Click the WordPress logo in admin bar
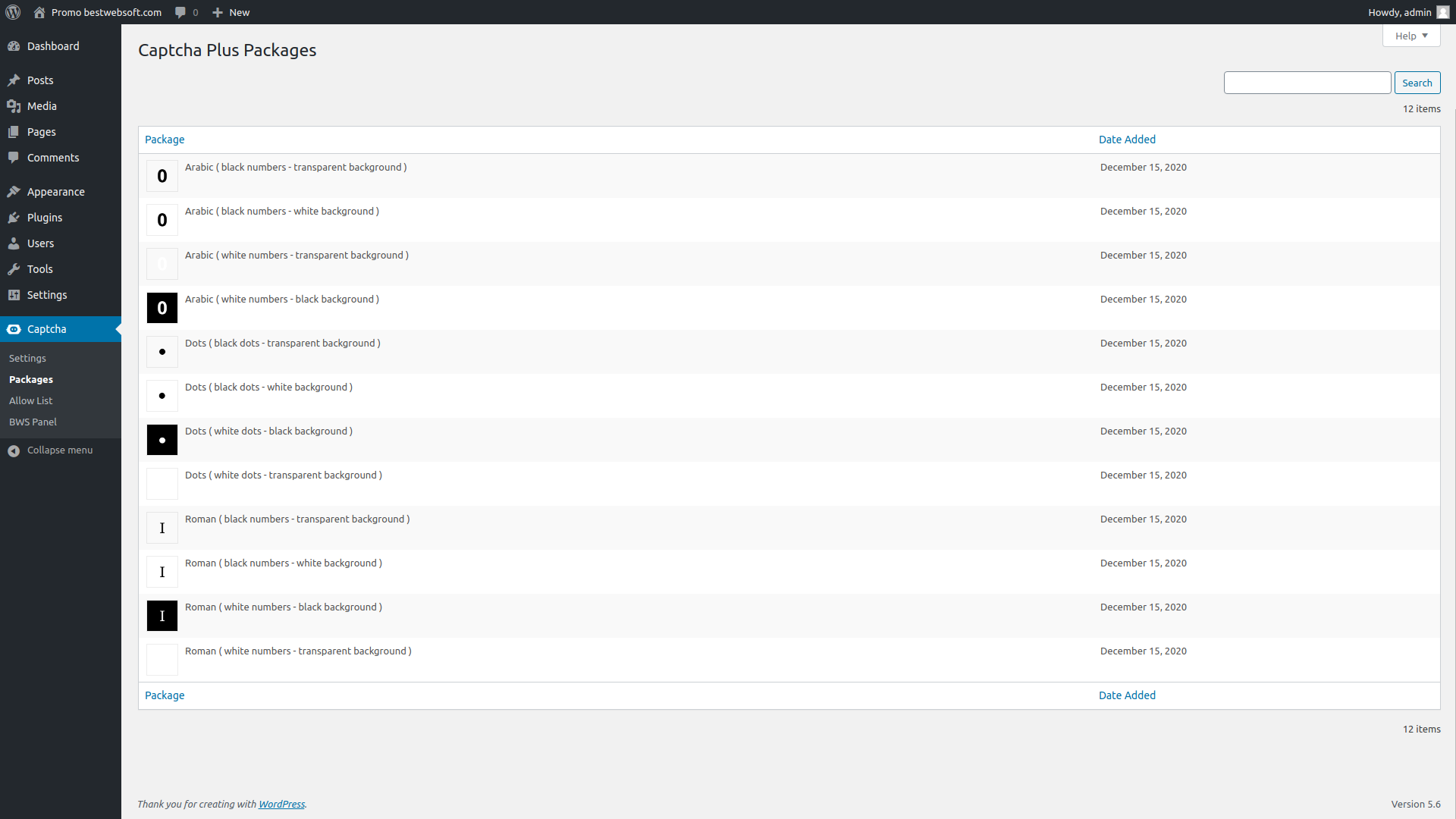1456x819 pixels. pos(13,12)
